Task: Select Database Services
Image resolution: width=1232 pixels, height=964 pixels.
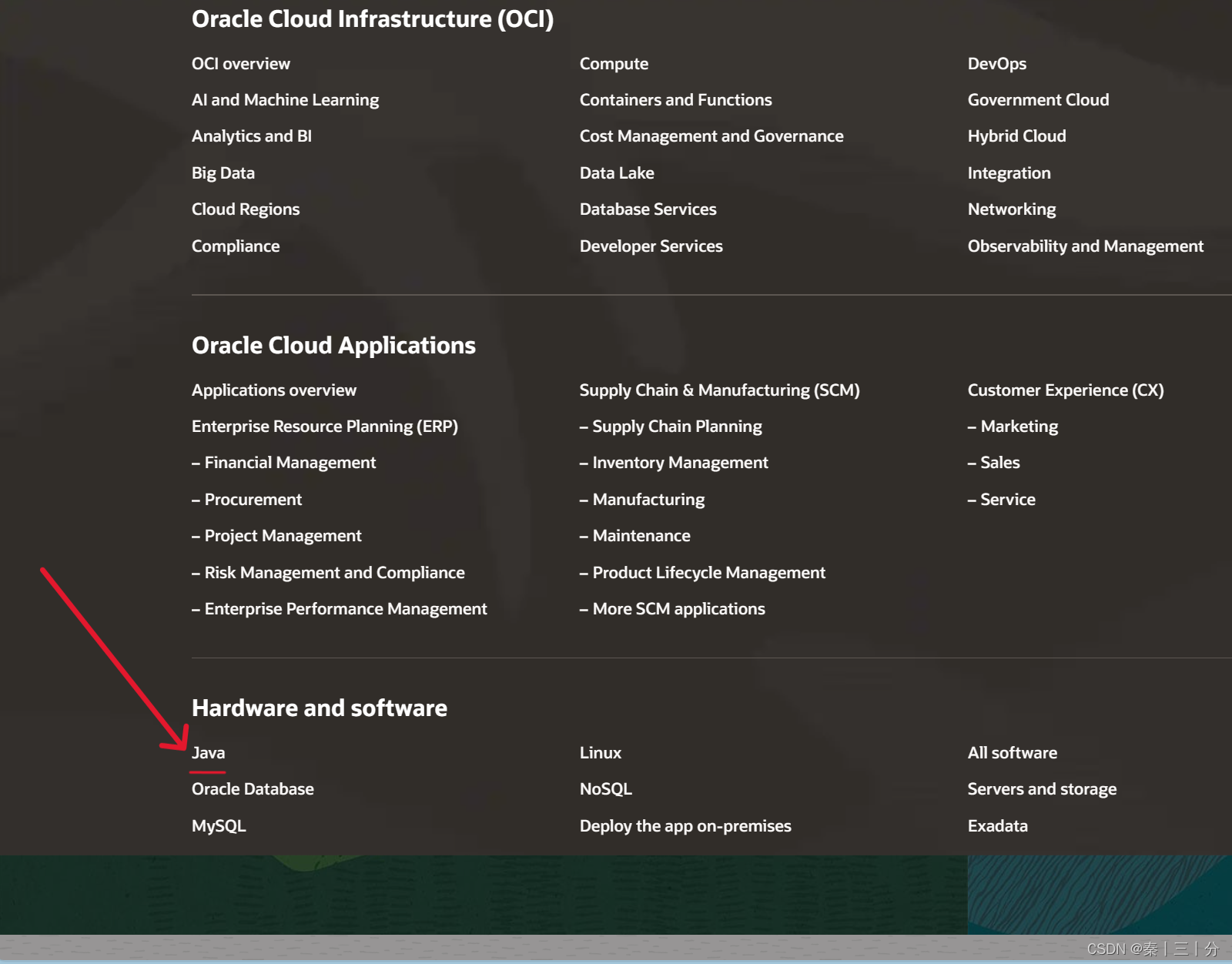Action: tap(648, 209)
